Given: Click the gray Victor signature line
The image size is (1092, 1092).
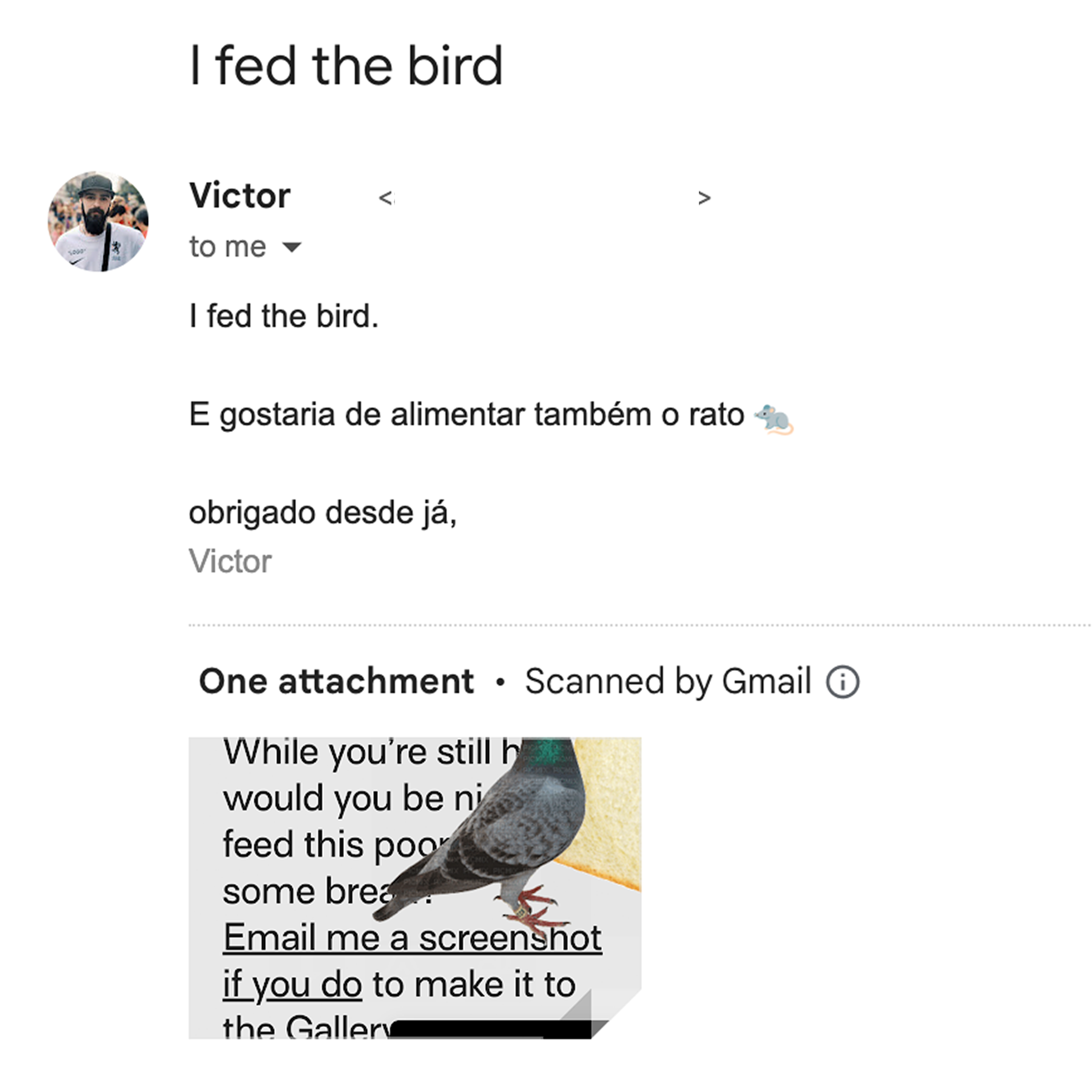Looking at the screenshot, I should pos(230,561).
